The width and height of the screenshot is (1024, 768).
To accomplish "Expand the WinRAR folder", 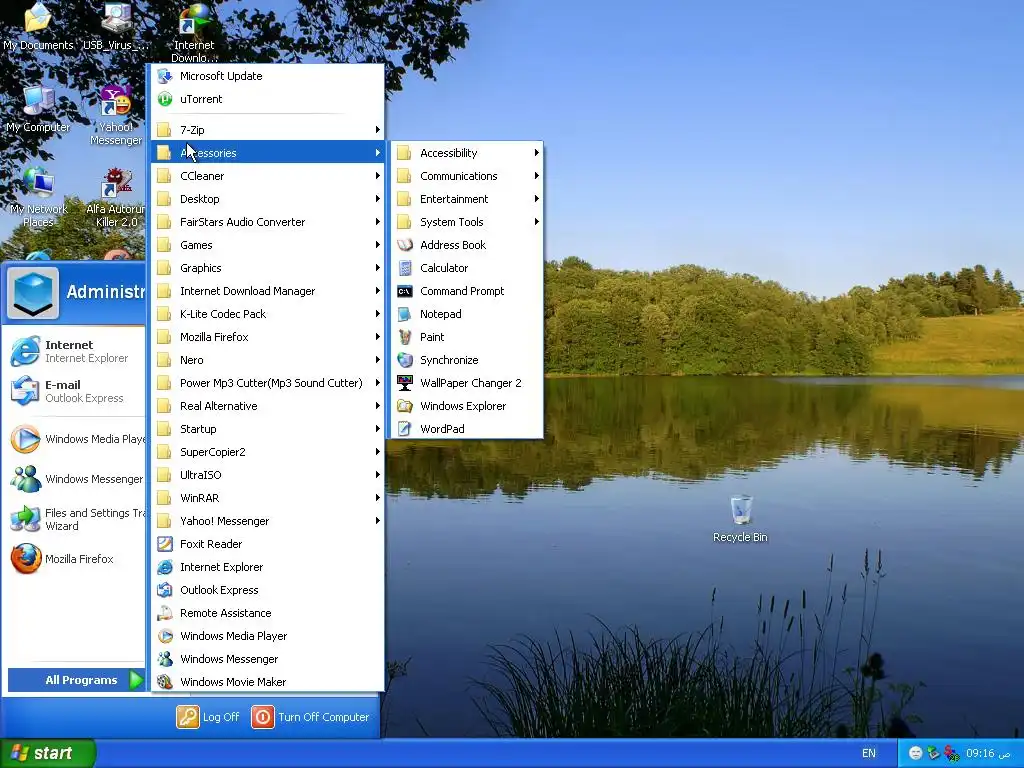I will (x=267, y=498).
